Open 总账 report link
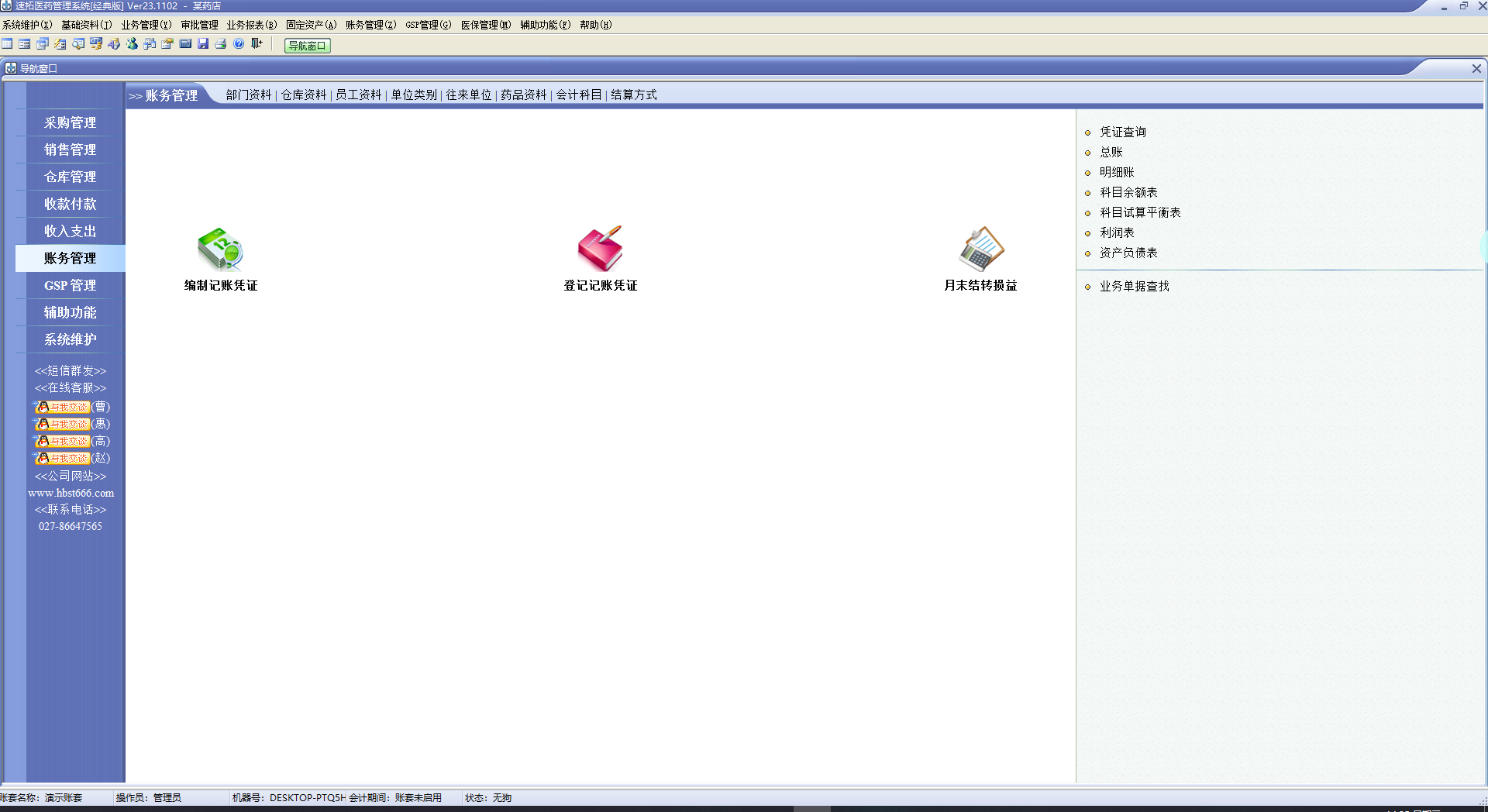The width and height of the screenshot is (1488, 812). pos(1111,152)
